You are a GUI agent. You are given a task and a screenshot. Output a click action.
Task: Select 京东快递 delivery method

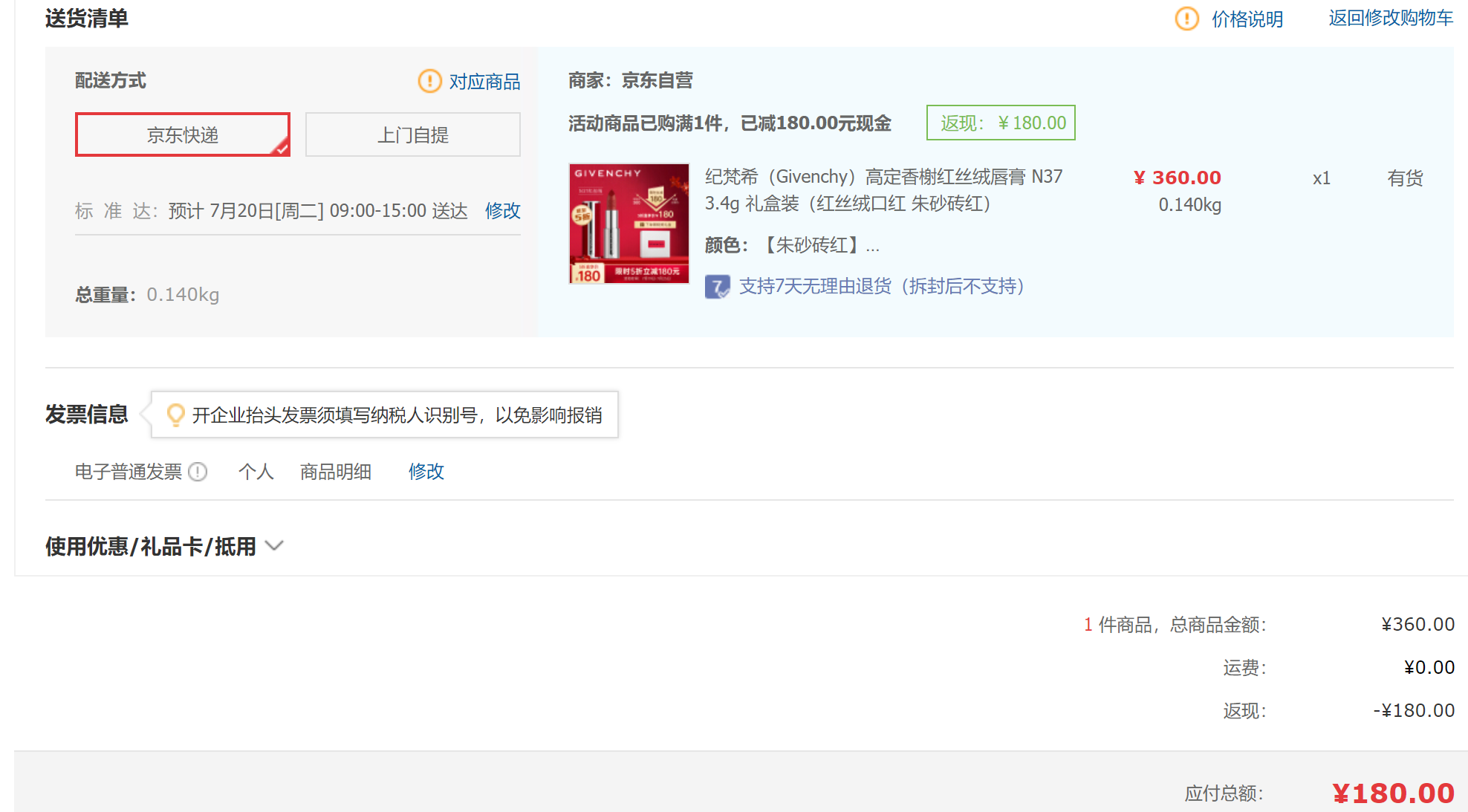click(183, 134)
